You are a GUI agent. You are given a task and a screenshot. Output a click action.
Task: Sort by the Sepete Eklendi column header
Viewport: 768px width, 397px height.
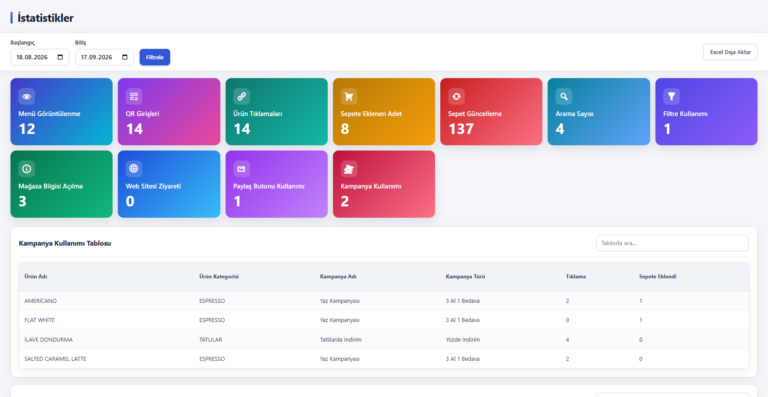click(657, 277)
